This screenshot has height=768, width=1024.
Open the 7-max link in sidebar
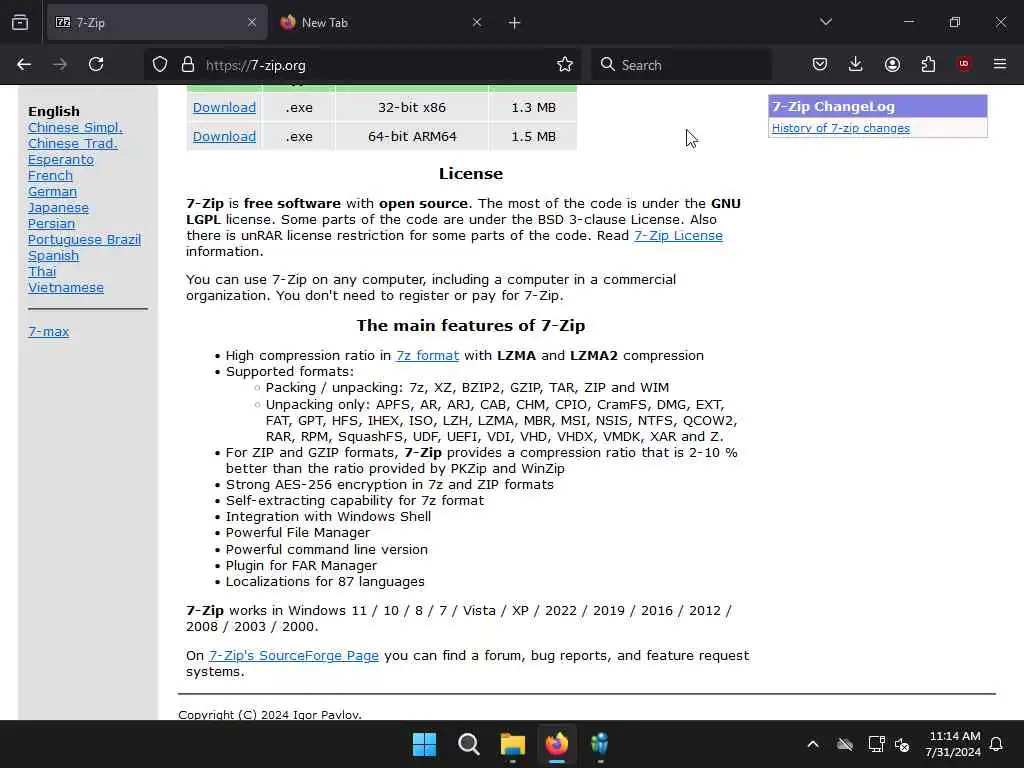click(48, 332)
